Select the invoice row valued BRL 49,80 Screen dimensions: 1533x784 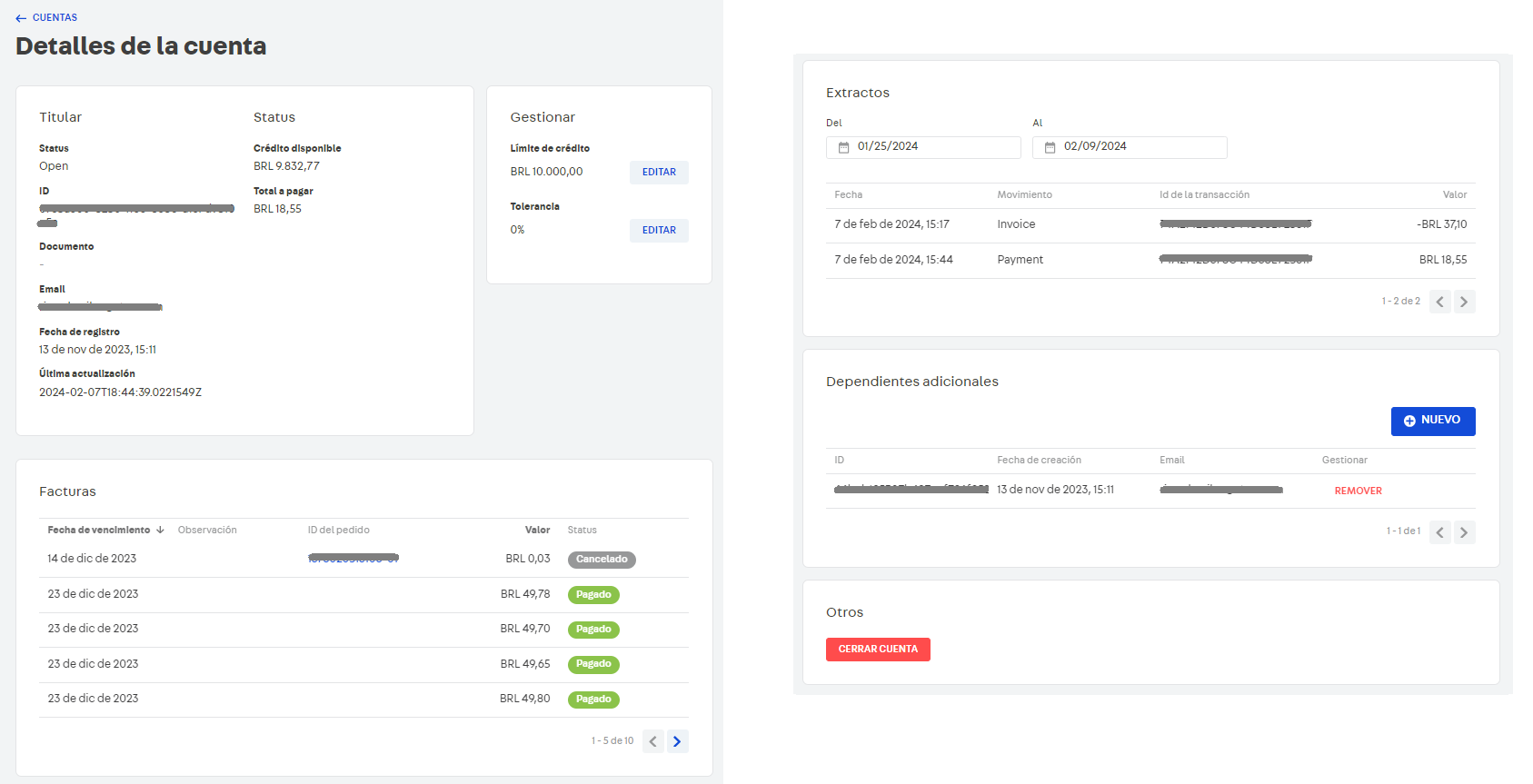(363, 700)
